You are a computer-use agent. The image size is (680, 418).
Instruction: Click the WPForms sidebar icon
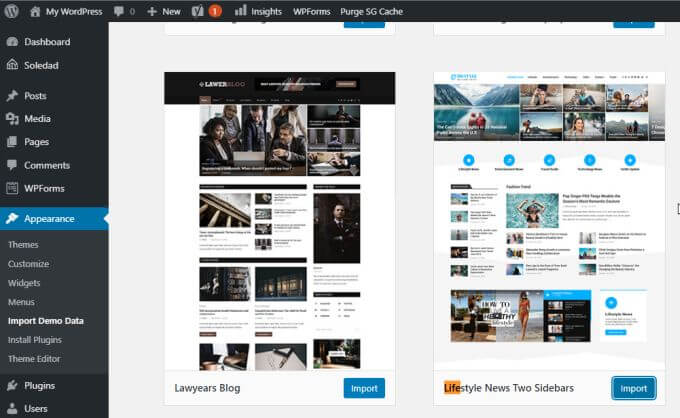coord(12,188)
